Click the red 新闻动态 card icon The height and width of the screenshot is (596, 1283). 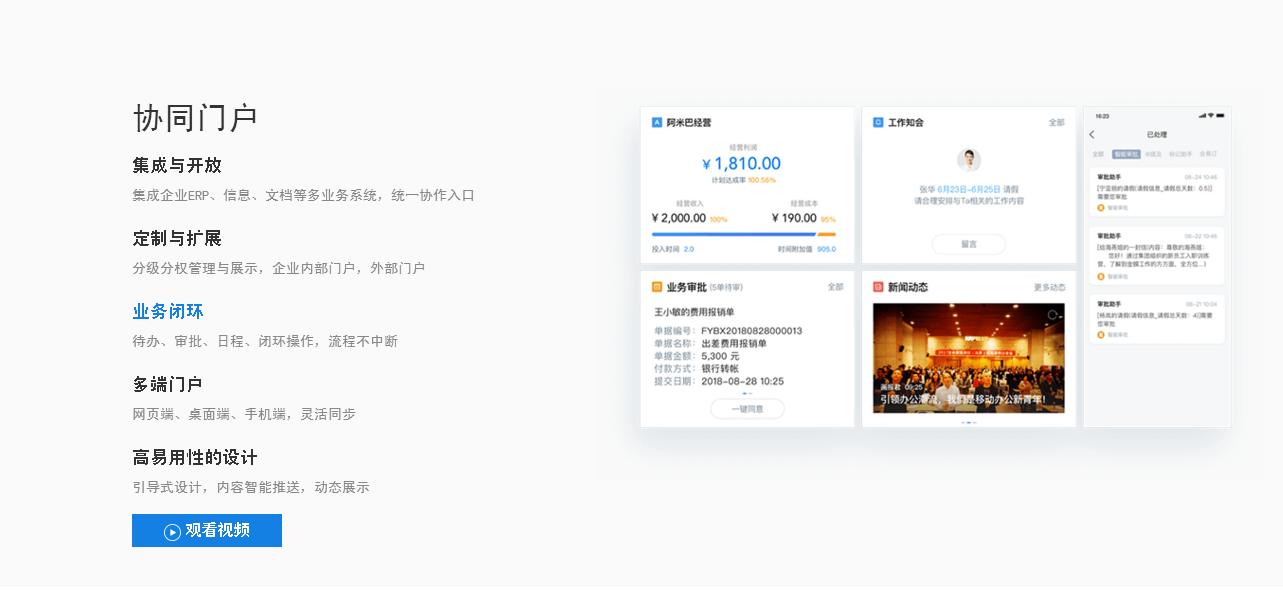[x=878, y=287]
